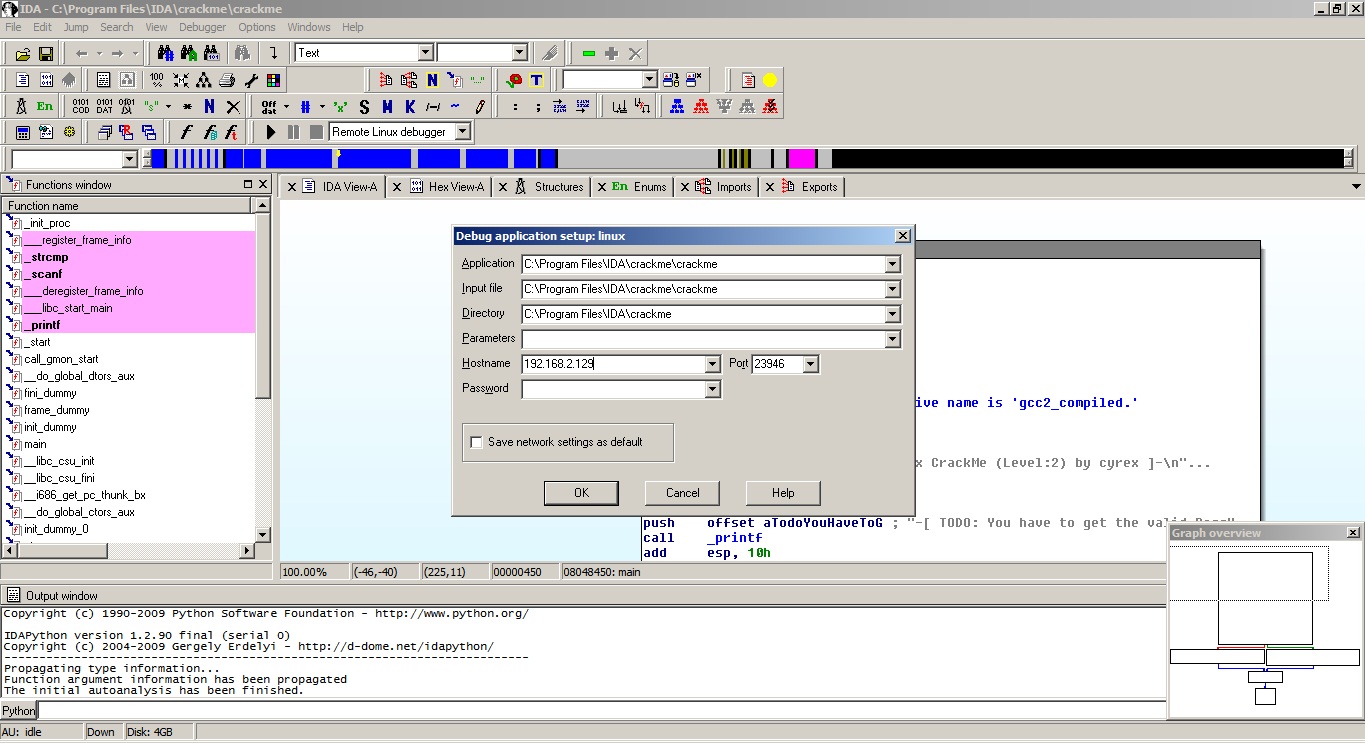Expand the Directory dropdown arrow
This screenshot has width=1365, height=743.
pos(892,314)
